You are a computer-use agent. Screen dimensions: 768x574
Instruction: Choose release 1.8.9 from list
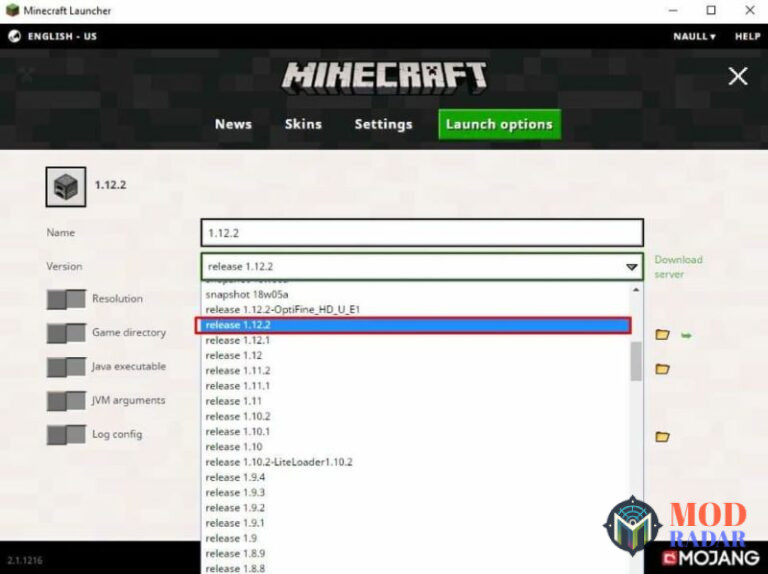pyautogui.click(x=416, y=553)
